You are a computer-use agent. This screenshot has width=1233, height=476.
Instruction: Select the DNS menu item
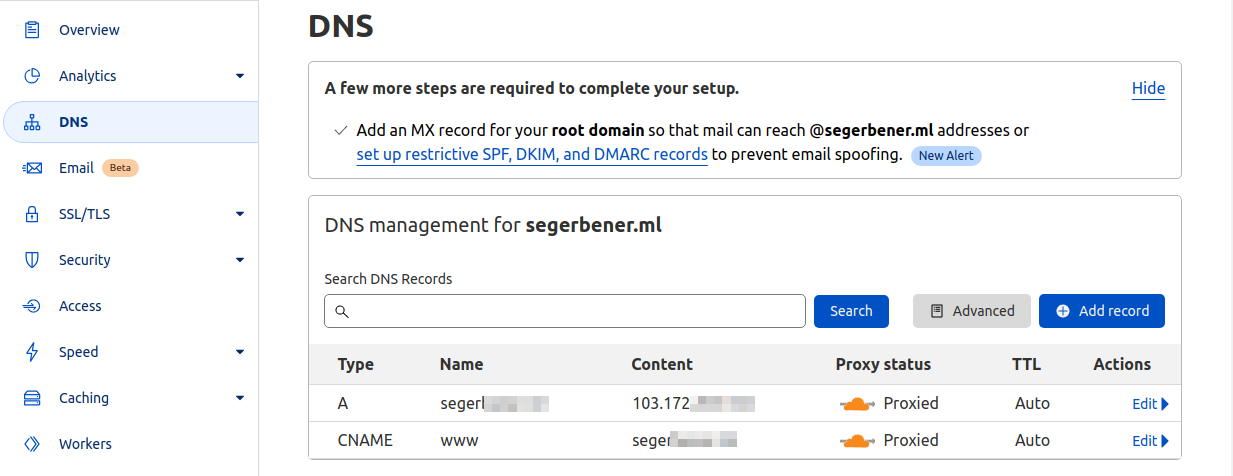[x=130, y=122]
